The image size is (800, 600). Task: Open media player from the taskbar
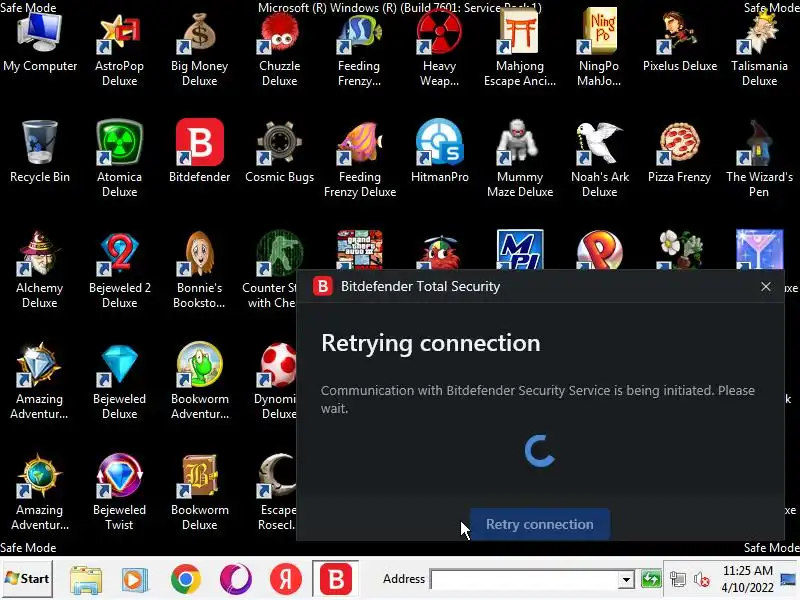pos(135,579)
